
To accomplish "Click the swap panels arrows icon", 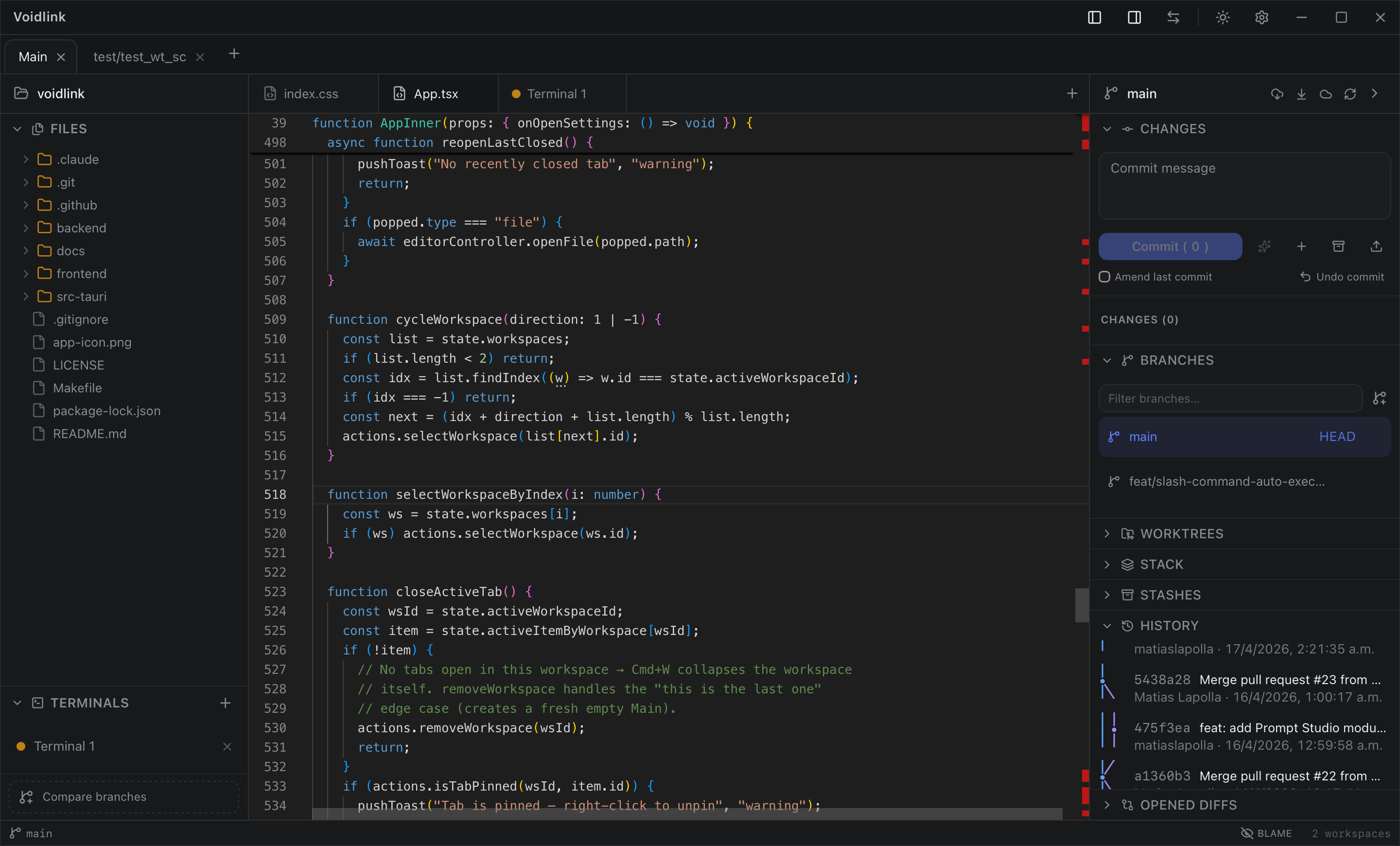I will 1173,18.
